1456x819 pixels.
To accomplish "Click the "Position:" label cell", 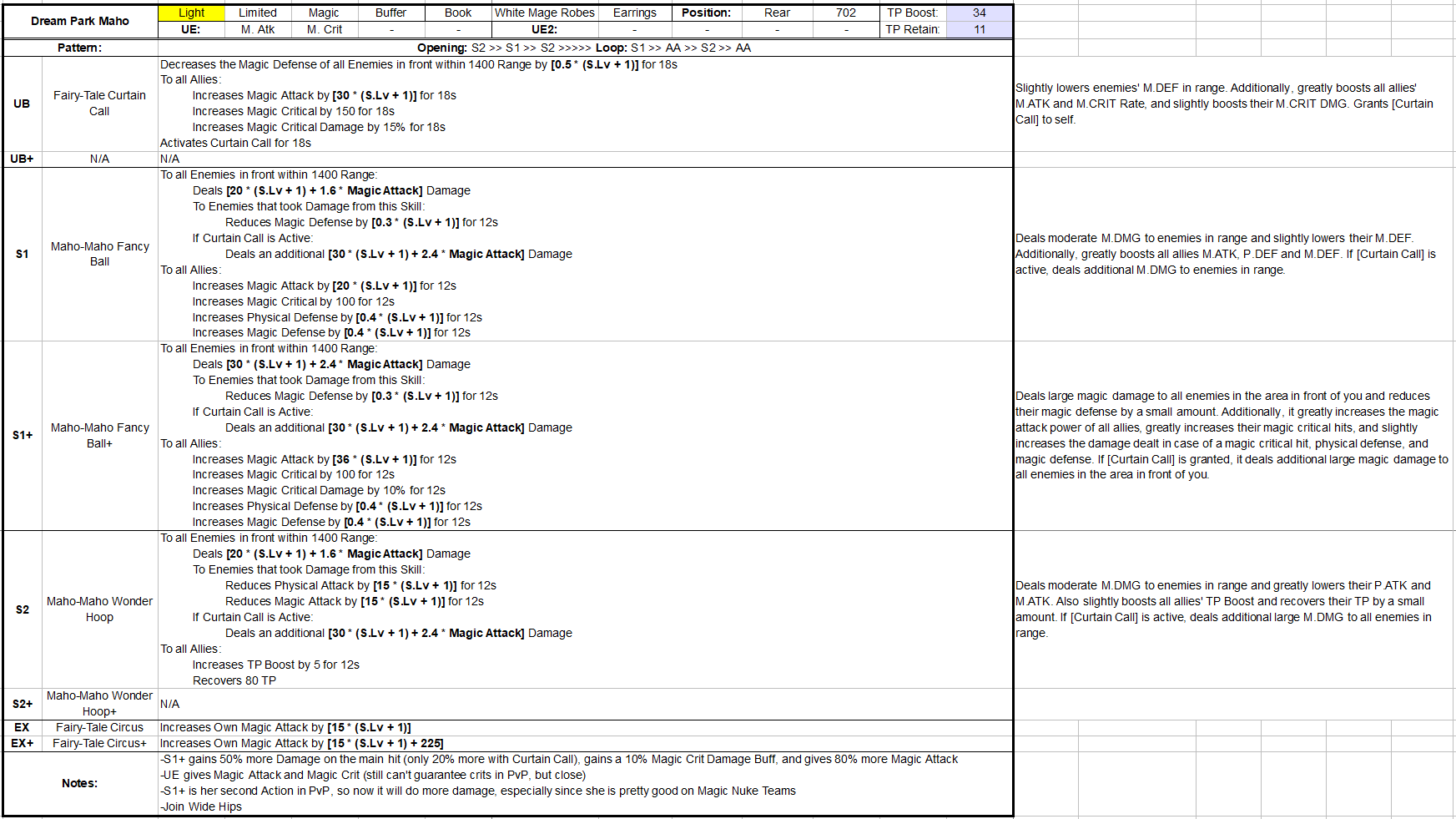I will point(706,13).
